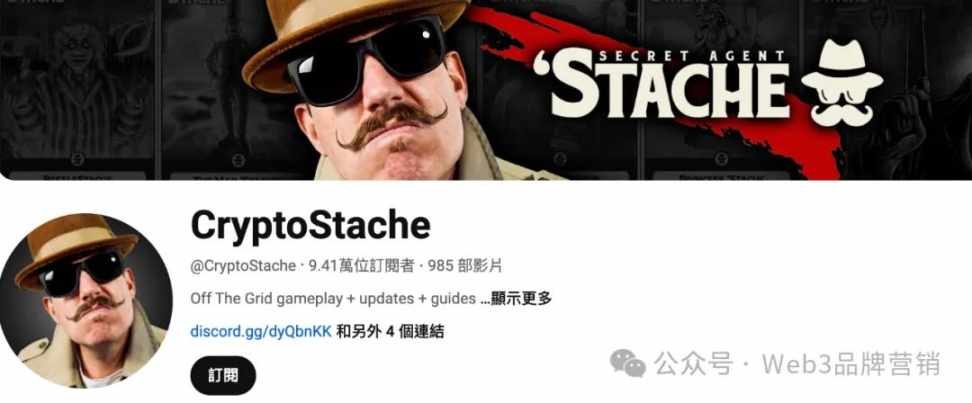Click the brown fedora hat in the banner
The width and height of the screenshot is (972, 403).
[x=354, y=37]
